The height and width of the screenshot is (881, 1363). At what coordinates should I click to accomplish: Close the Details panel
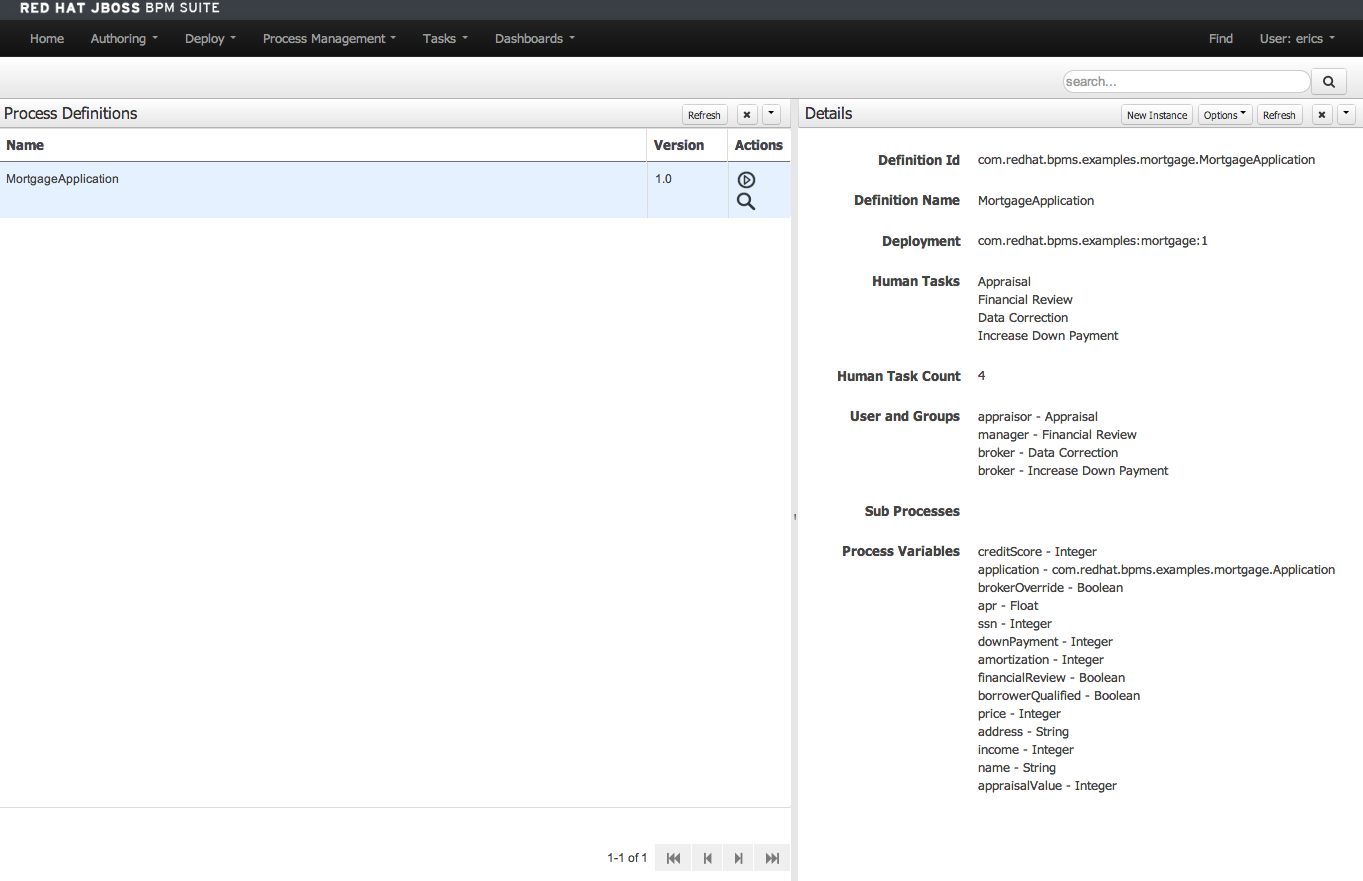coord(1322,115)
